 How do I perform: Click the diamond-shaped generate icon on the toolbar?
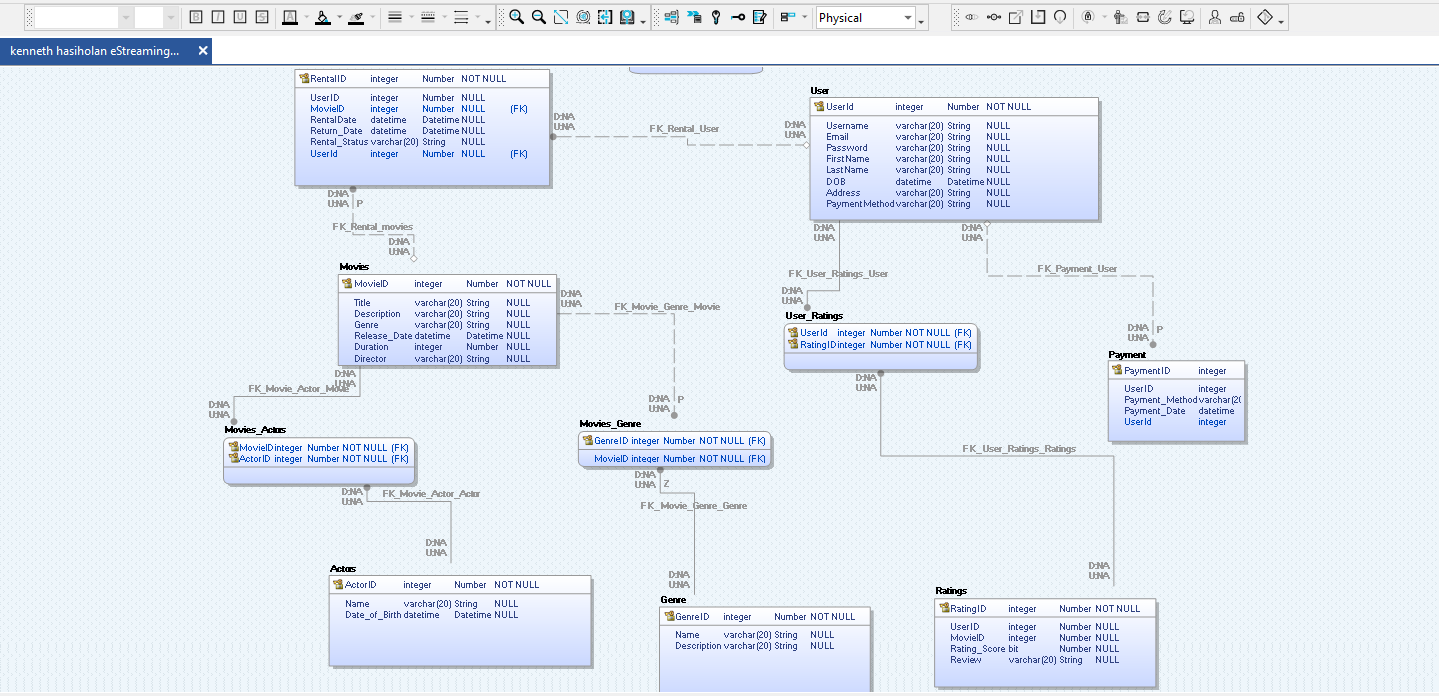click(x=1266, y=16)
